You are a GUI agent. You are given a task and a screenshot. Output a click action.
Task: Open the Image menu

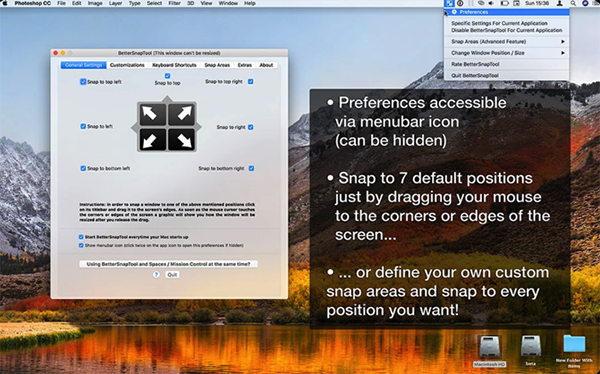click(95, 3)
